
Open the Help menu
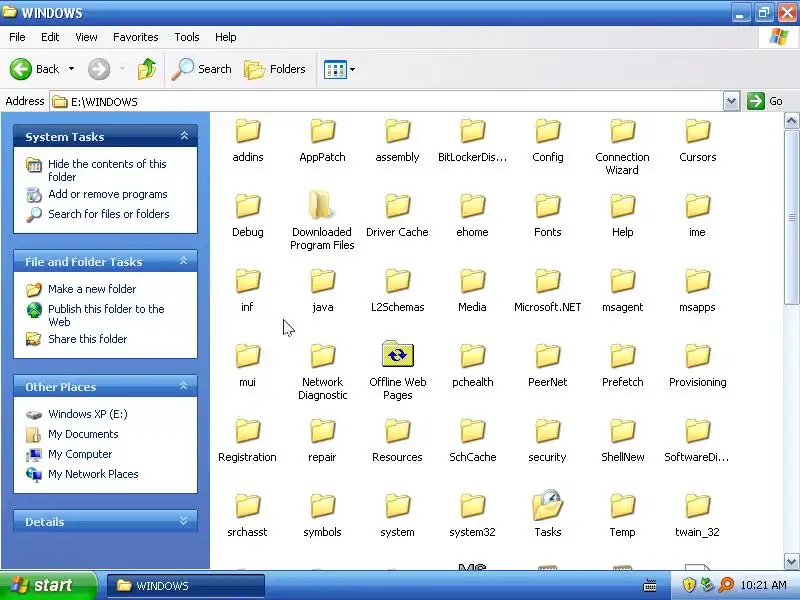[226, 37]
